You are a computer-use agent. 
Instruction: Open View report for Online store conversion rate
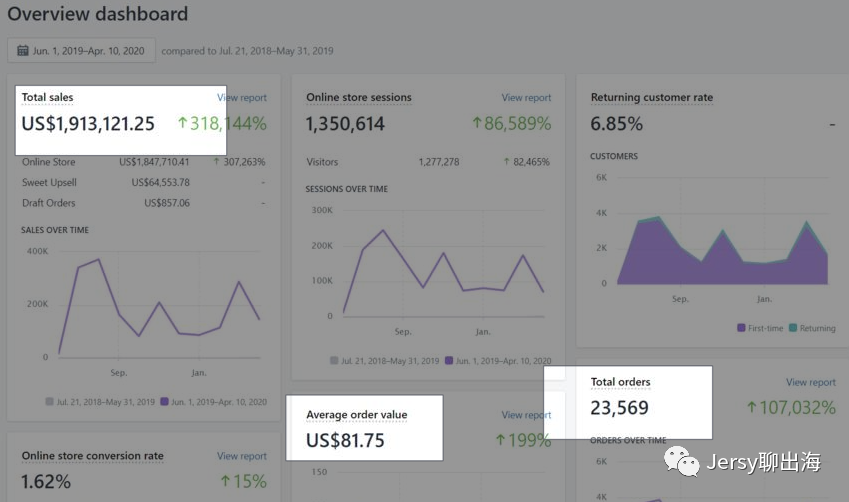click(242, 456)
